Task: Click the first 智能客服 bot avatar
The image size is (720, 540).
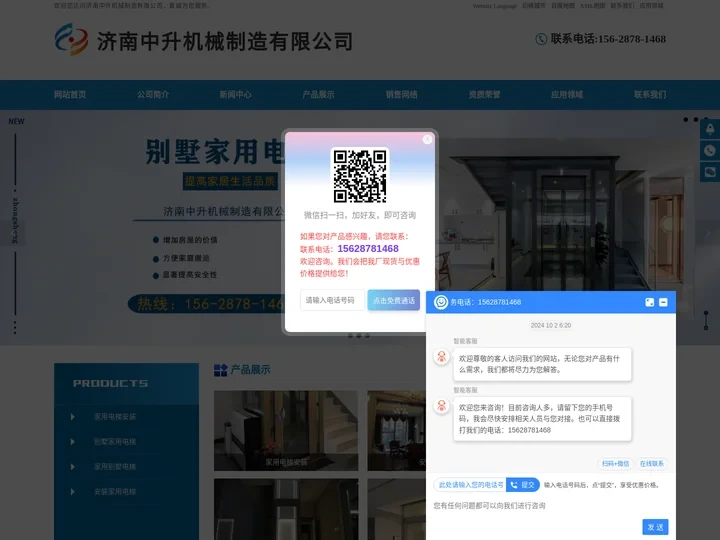Action: coord(441,357)
